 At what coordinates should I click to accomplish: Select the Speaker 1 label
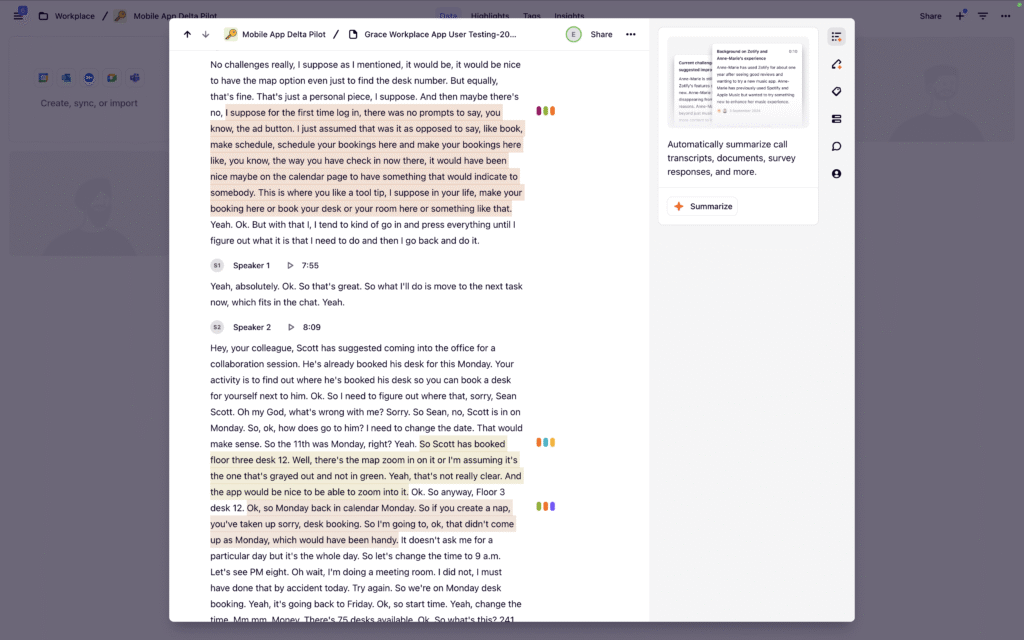tap(251, 265)
